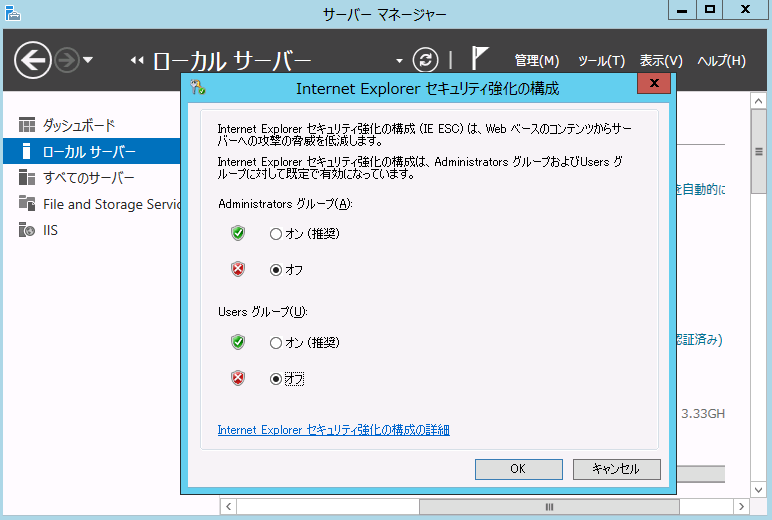Click the back arrow navigation button

(32, 61)
